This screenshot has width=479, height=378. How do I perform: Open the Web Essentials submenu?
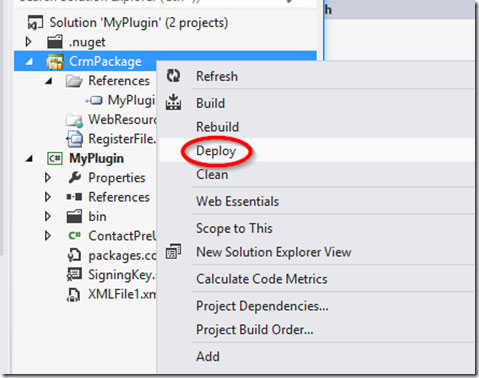[x=237, y=201]
